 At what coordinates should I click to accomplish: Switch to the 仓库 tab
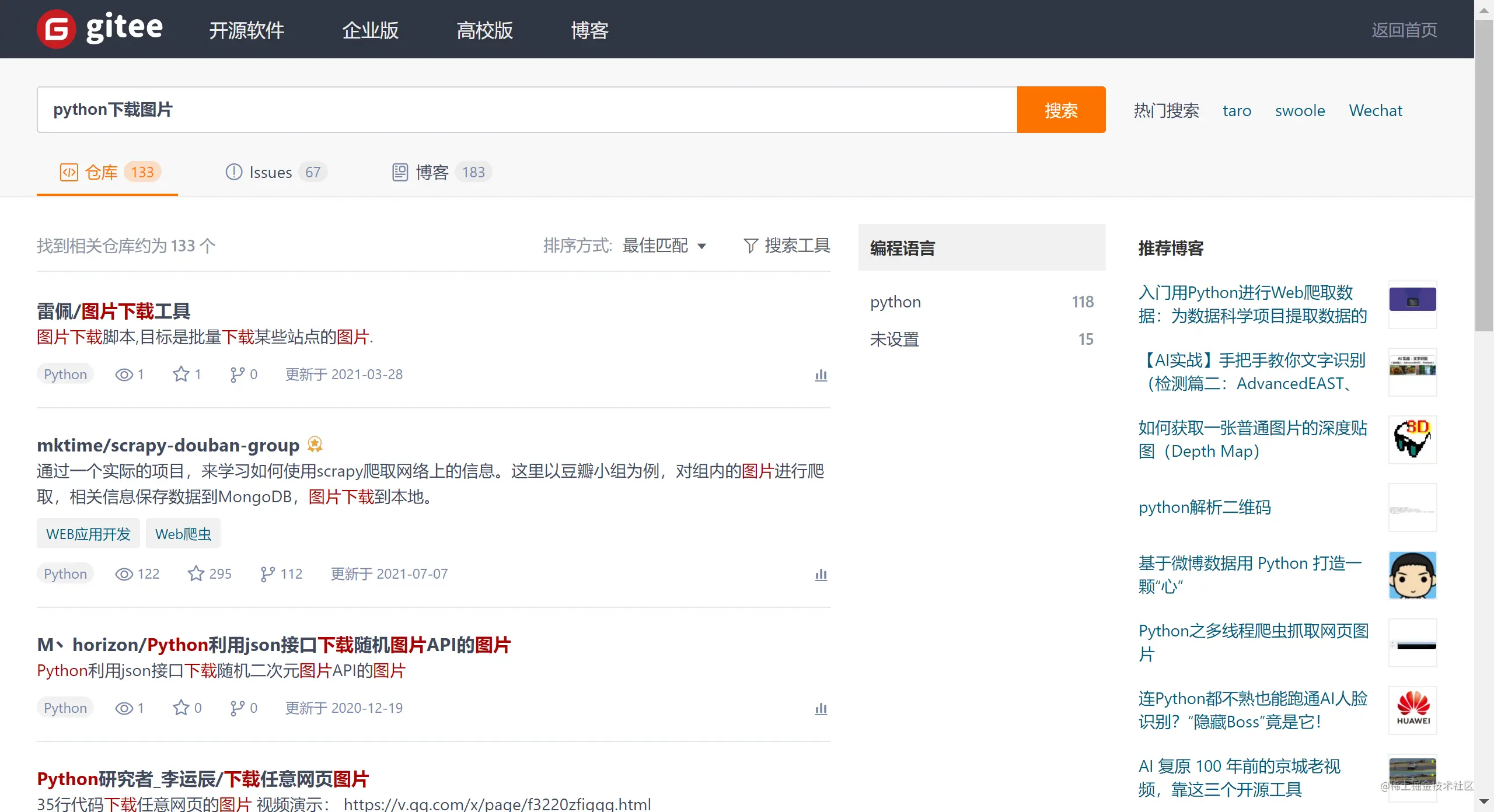107,172
